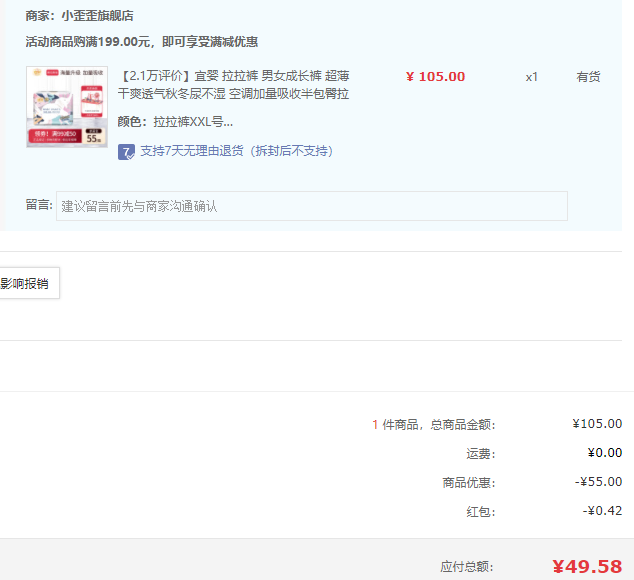Open the 宜婴 拉拉裤 product title link
634x580 pixels.
click(233, 85)
